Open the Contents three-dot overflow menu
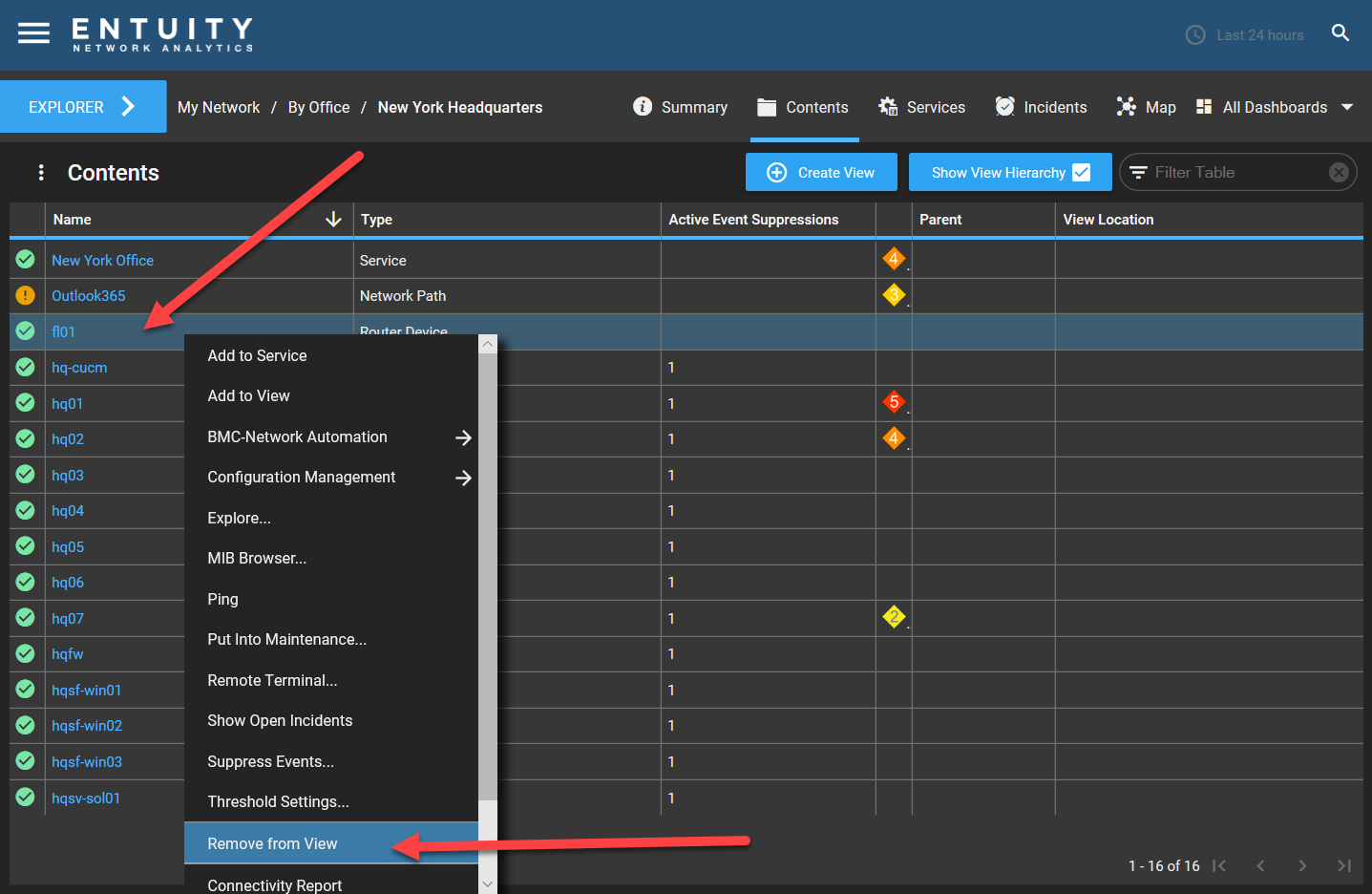The width and height of the screenshot is (1372, 894). (x=40, y=172)
